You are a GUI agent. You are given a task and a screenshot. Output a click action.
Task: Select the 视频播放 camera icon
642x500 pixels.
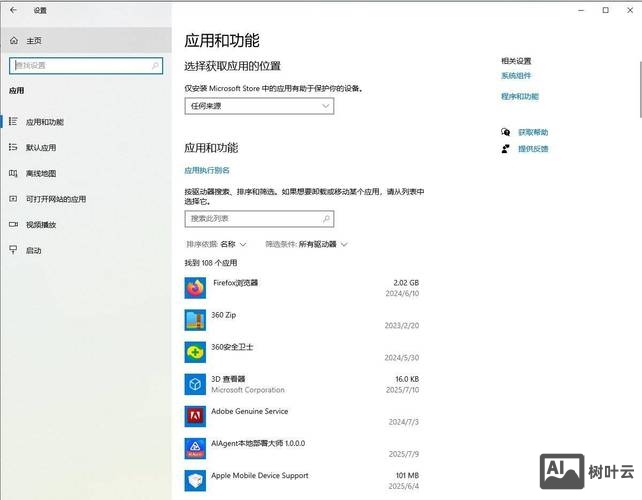click(13, 224)
